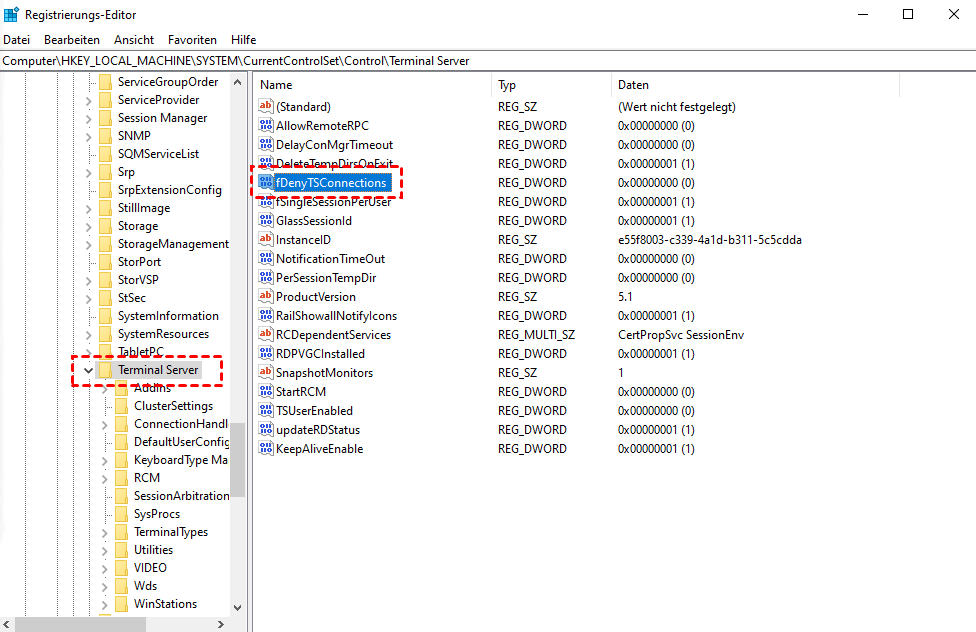Select the fDenyTSConnections value
Screen dimensions: 976x632
pos(331,183)
